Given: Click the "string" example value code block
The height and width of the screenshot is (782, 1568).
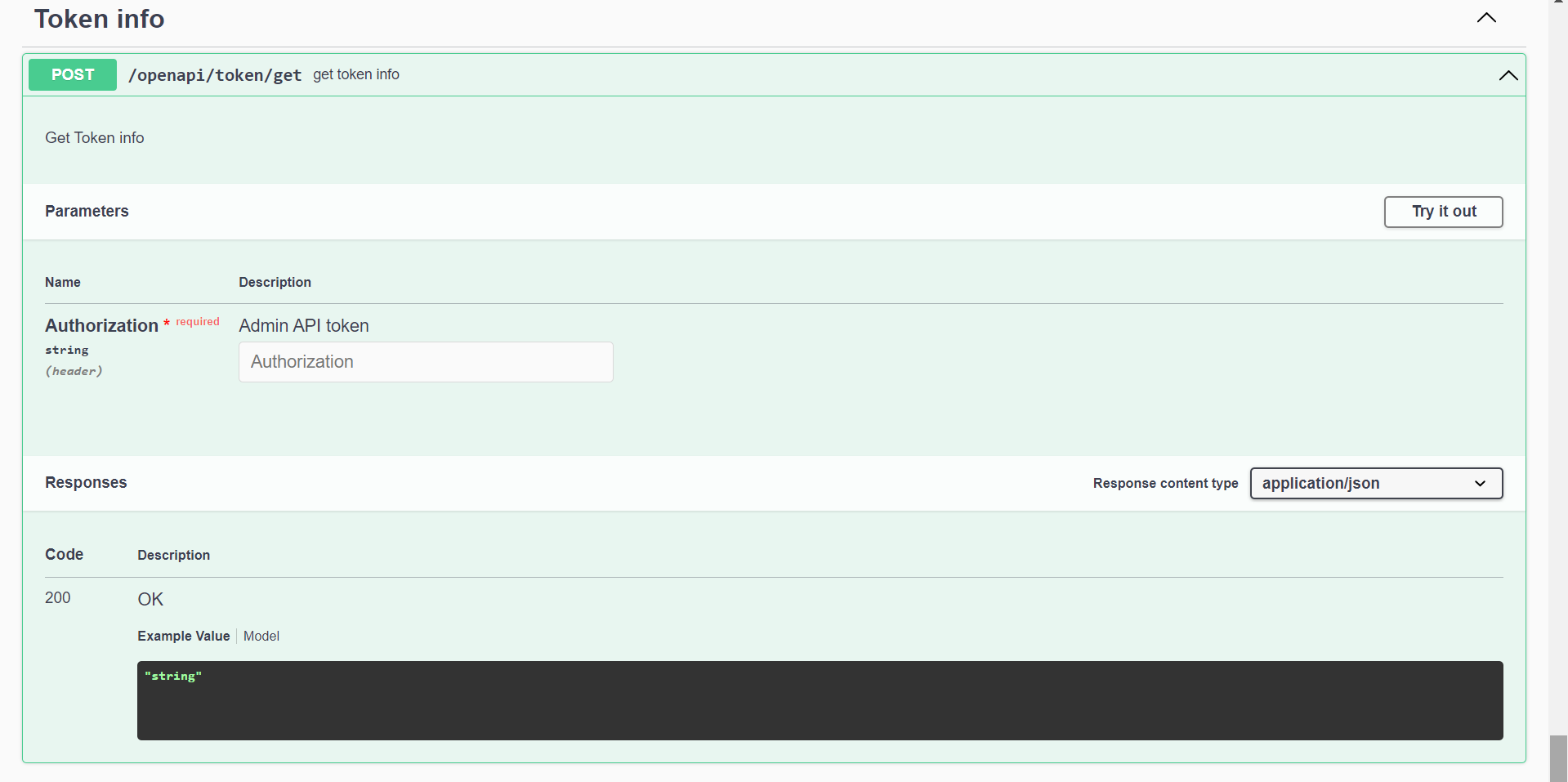Looking at the screenshot, I should 820,701.
